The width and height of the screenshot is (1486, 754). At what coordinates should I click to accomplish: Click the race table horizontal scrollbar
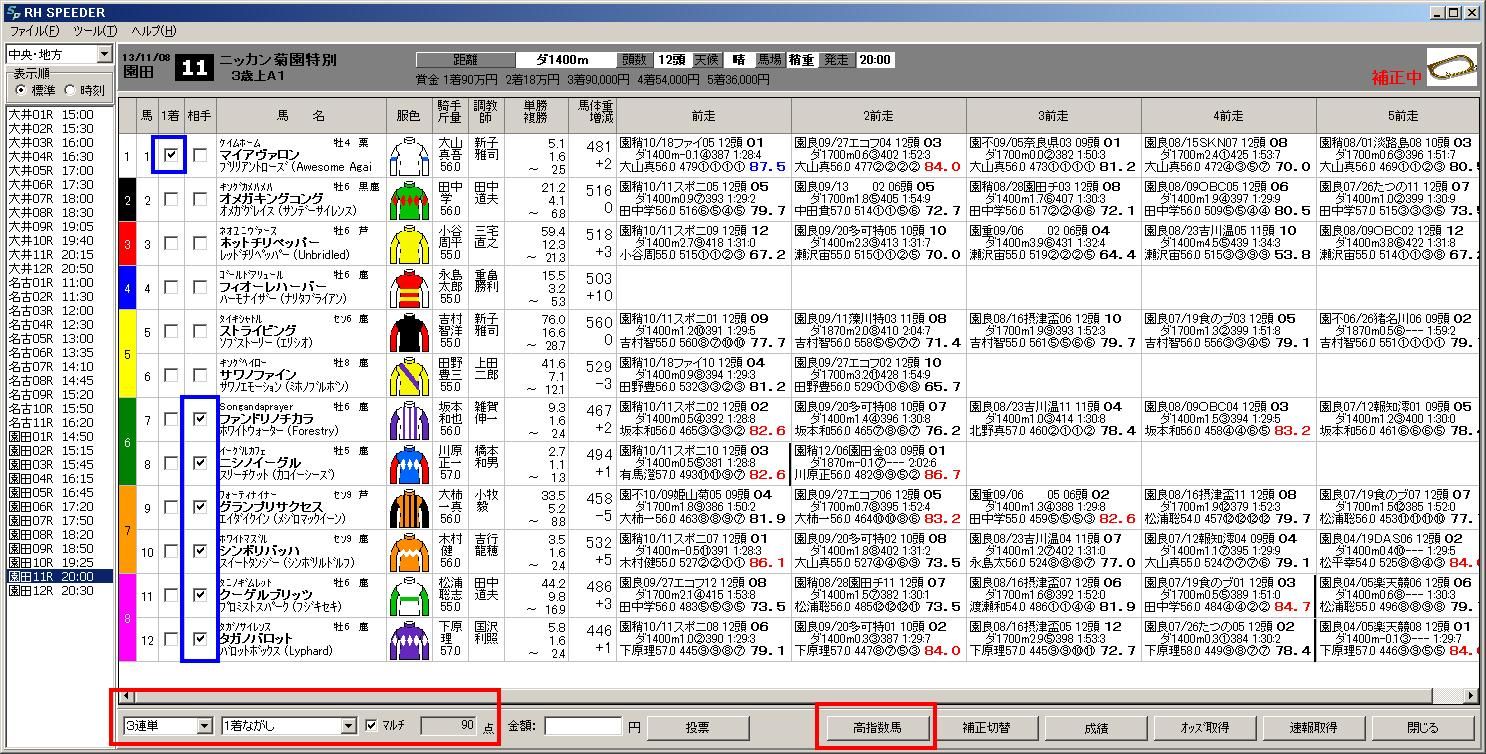[x=799, y=696]
